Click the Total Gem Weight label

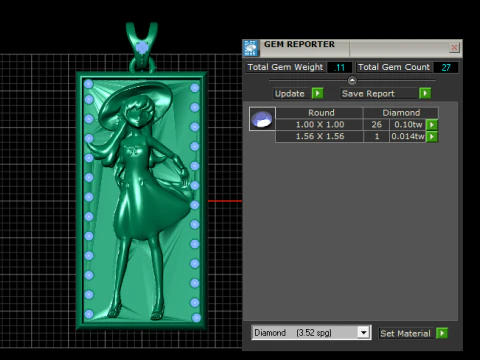(x=285, y=67)
